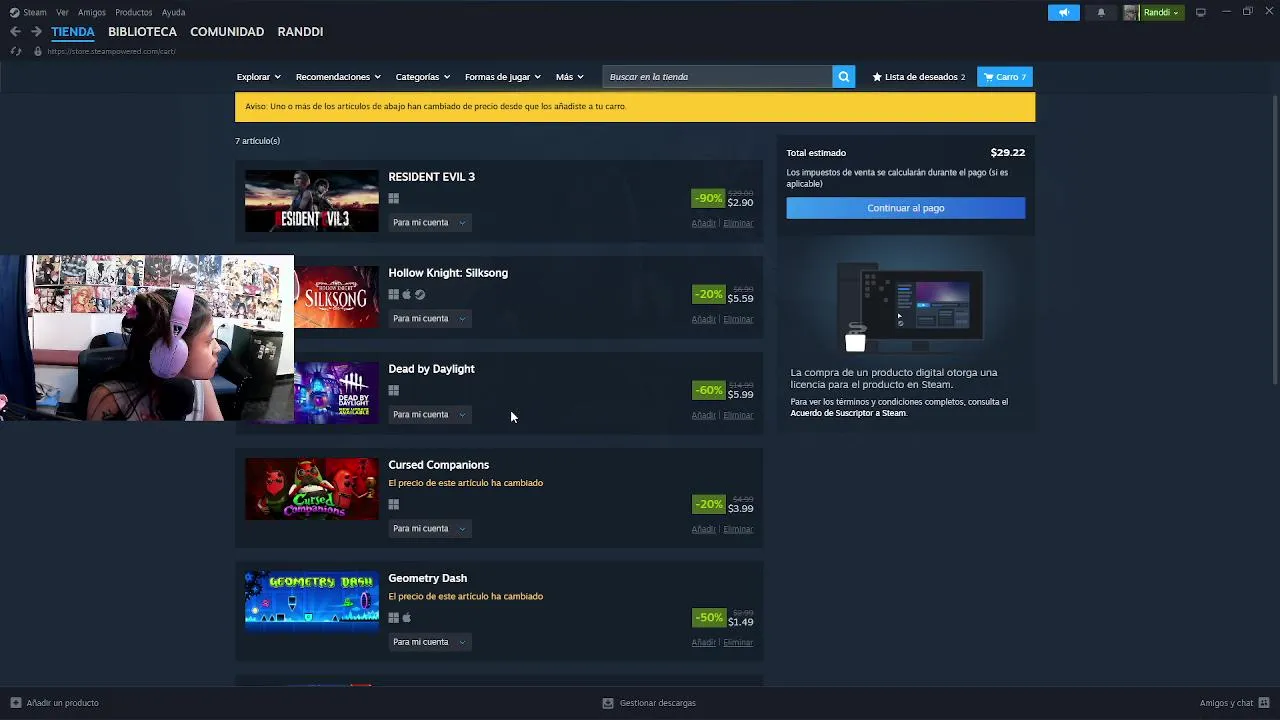Open Acuerdo de Suscriptor a Steam
Viewport: 1280px width, 720px height.
click(848, 413)
